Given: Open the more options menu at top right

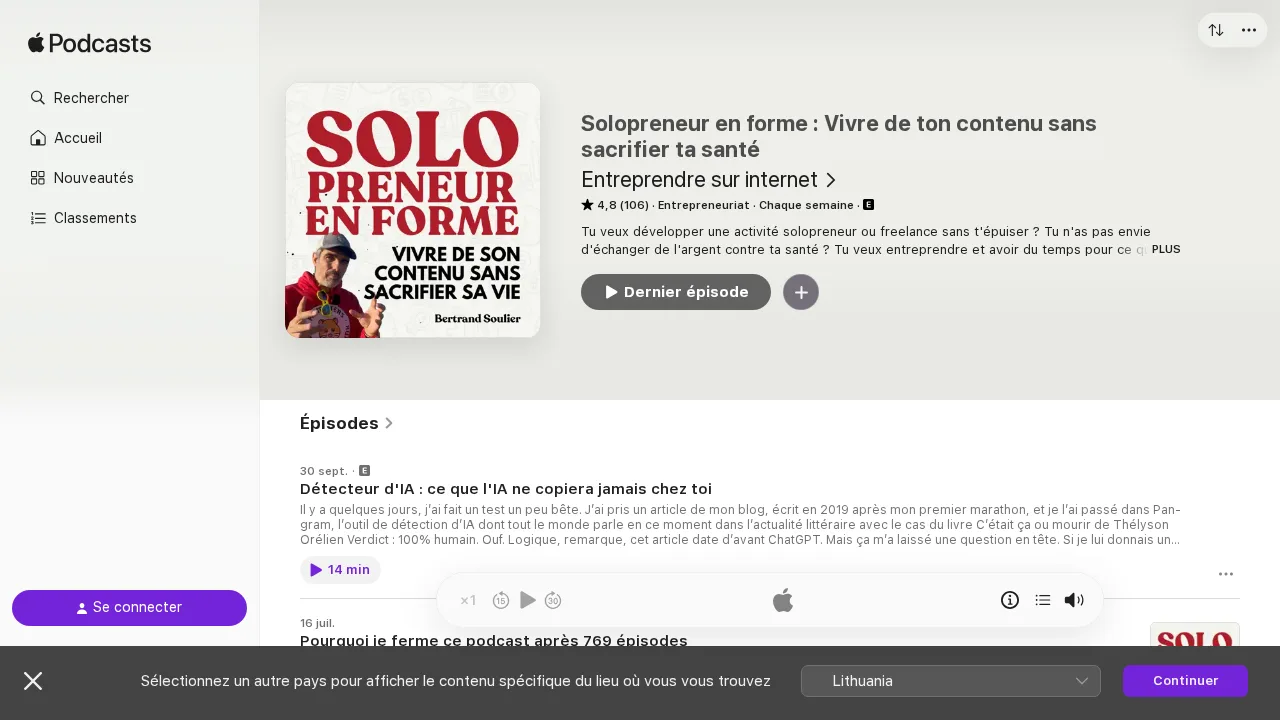Looking at the screenshot, I should pos(1249,30).
